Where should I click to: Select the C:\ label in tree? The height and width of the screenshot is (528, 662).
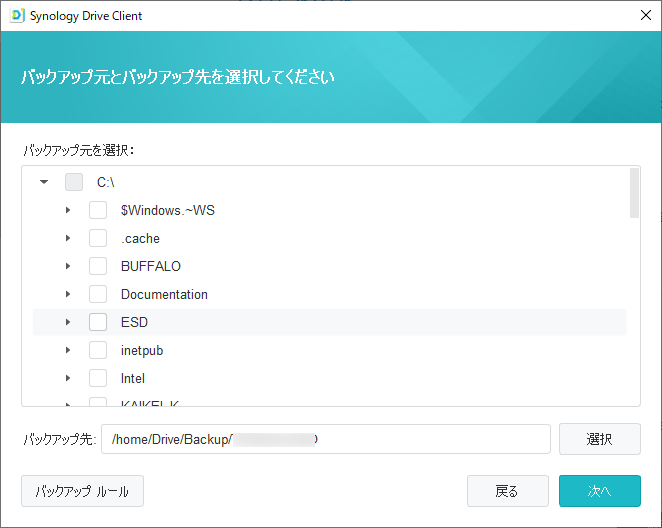[x=106, y=182]
